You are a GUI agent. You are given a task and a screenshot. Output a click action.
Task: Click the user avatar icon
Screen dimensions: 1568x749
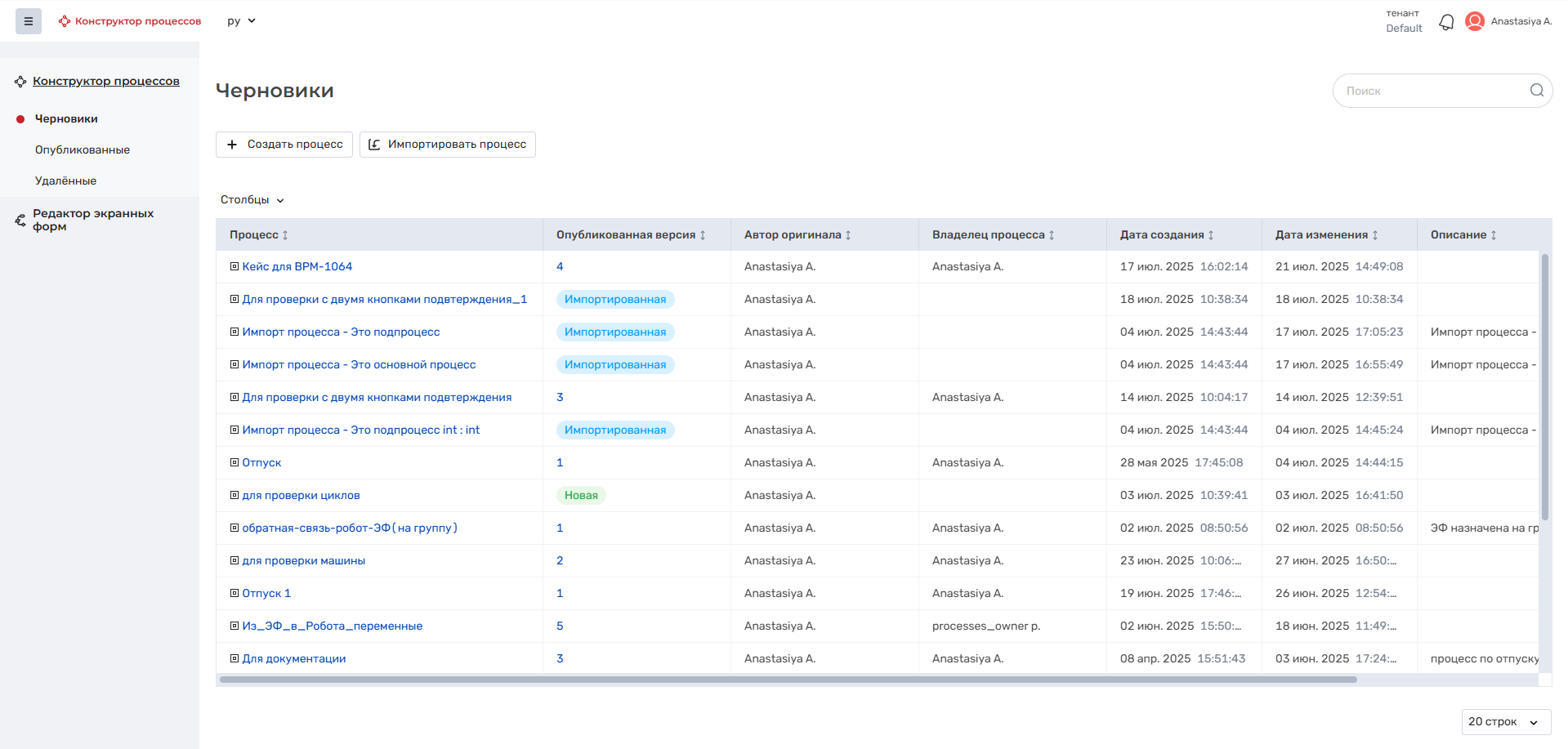click(1475, 21)
